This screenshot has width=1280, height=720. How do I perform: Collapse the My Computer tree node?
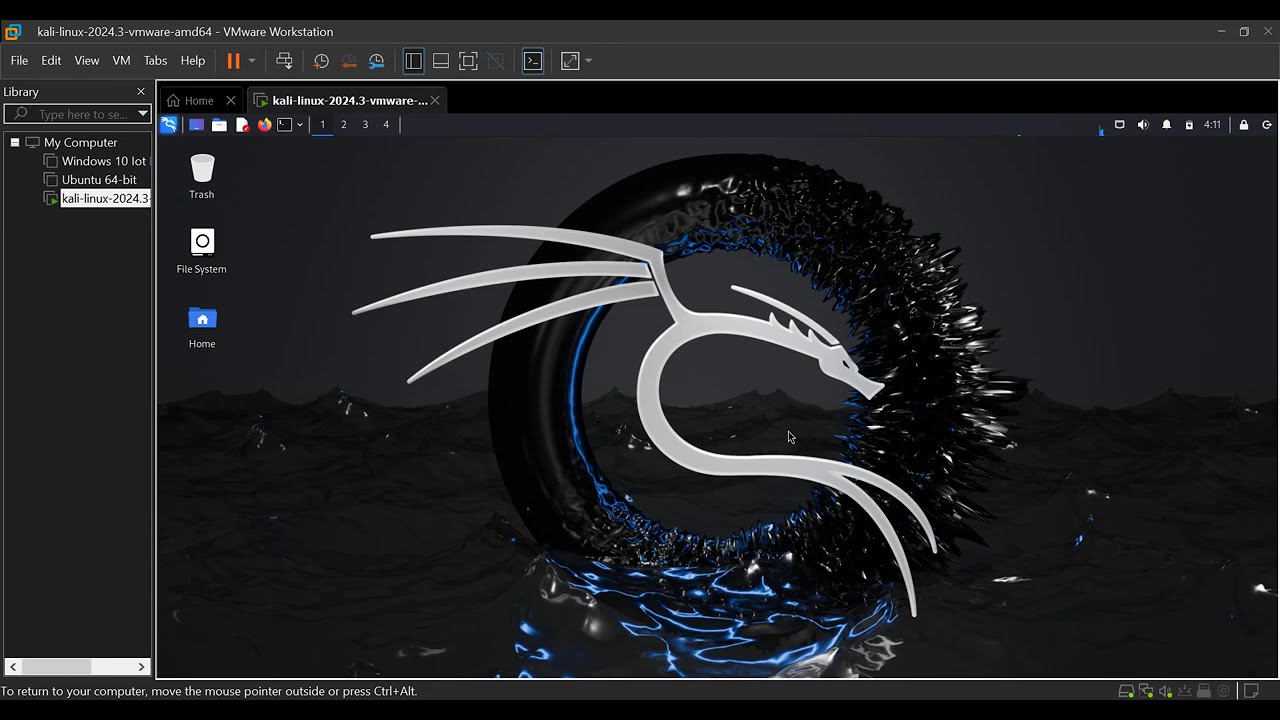pos(15,142)
